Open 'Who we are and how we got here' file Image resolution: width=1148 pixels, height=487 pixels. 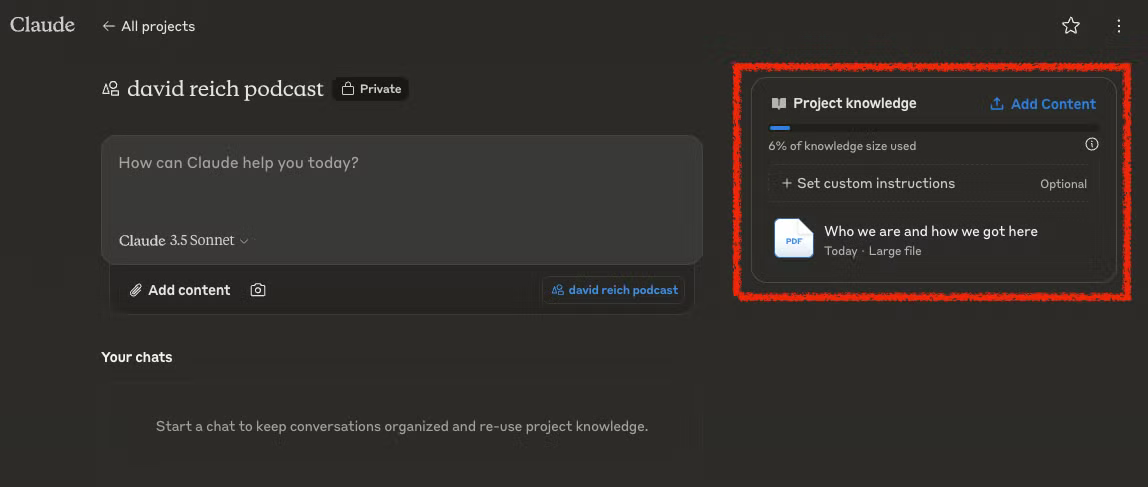[931, 231]
